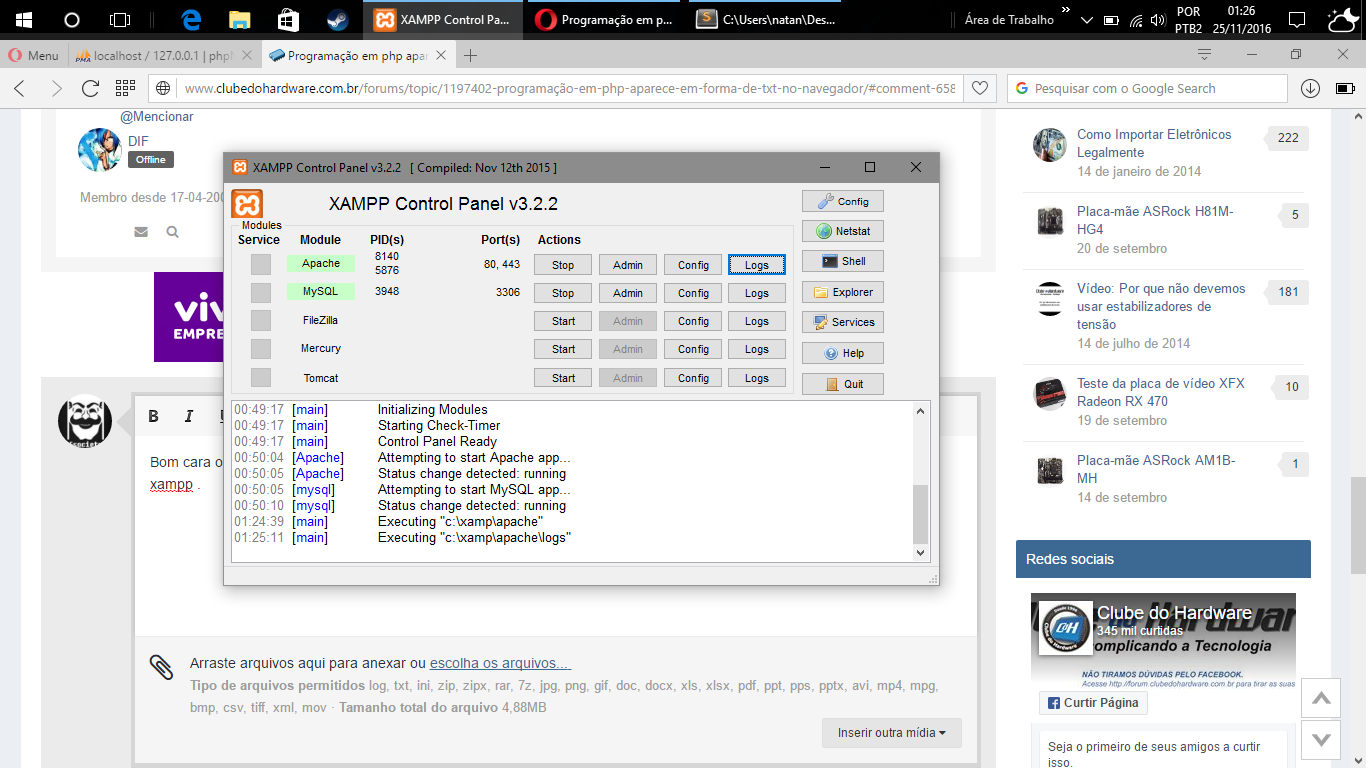Launch Microsoft Edge from taskbar
The image size is (1366, 768).
[191, 19]
